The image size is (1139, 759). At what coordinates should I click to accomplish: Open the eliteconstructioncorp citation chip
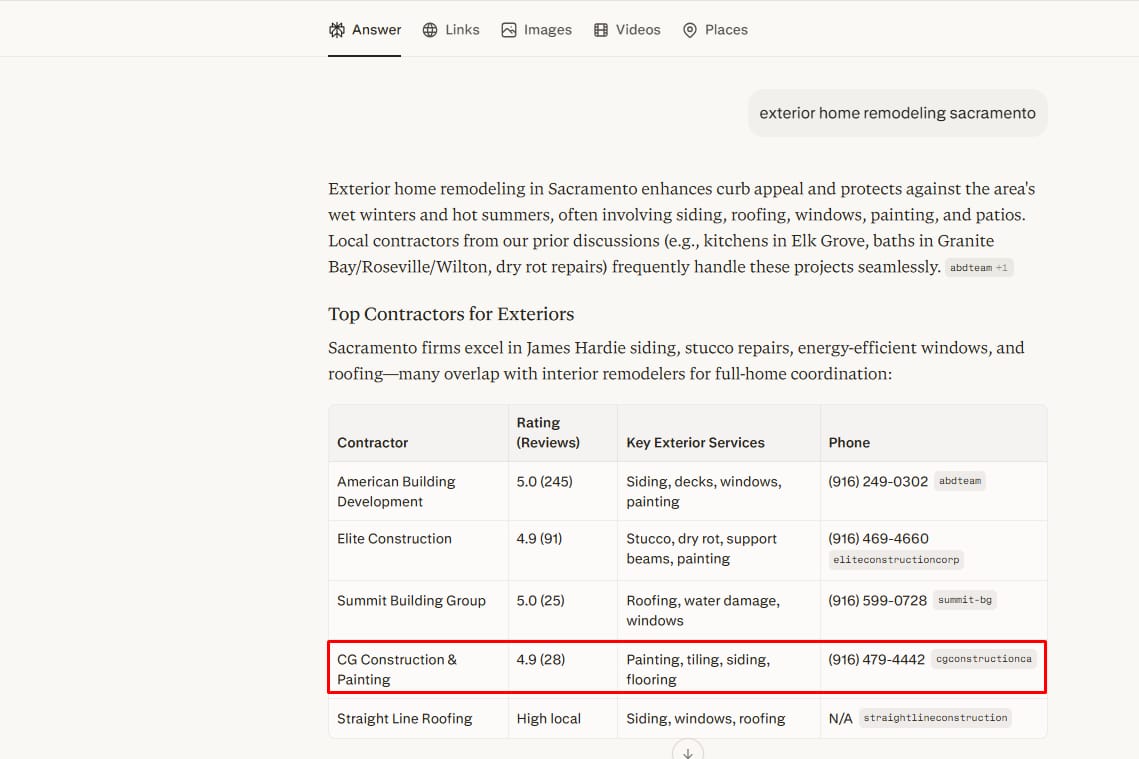pyautogui.click(x=896, y=560)
